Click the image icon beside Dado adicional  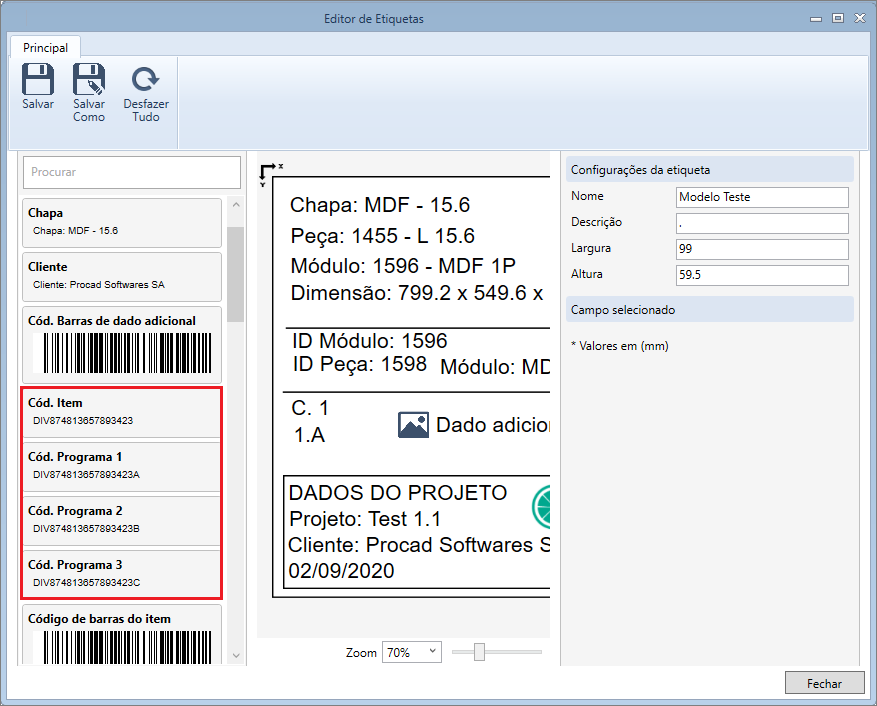[x=413, y=425]
